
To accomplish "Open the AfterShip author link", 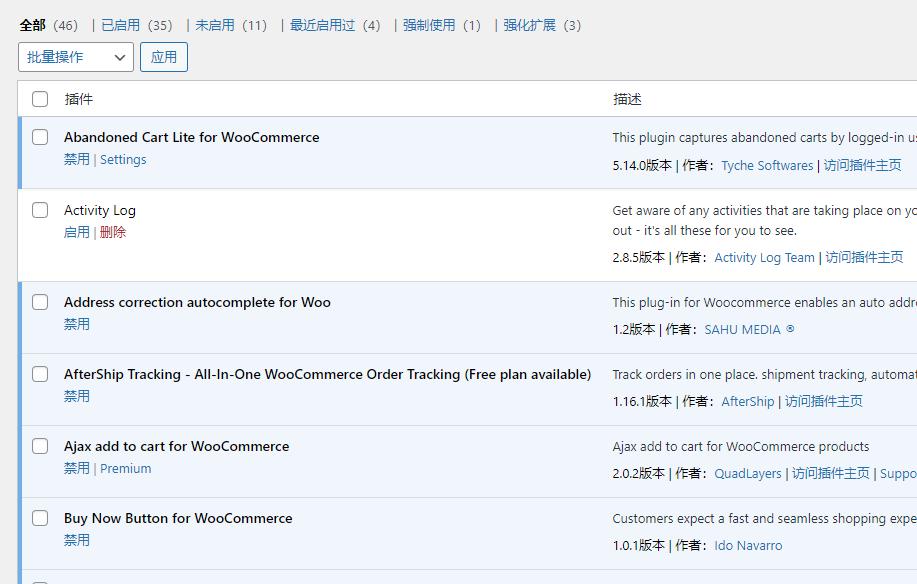I will [747, 401].
